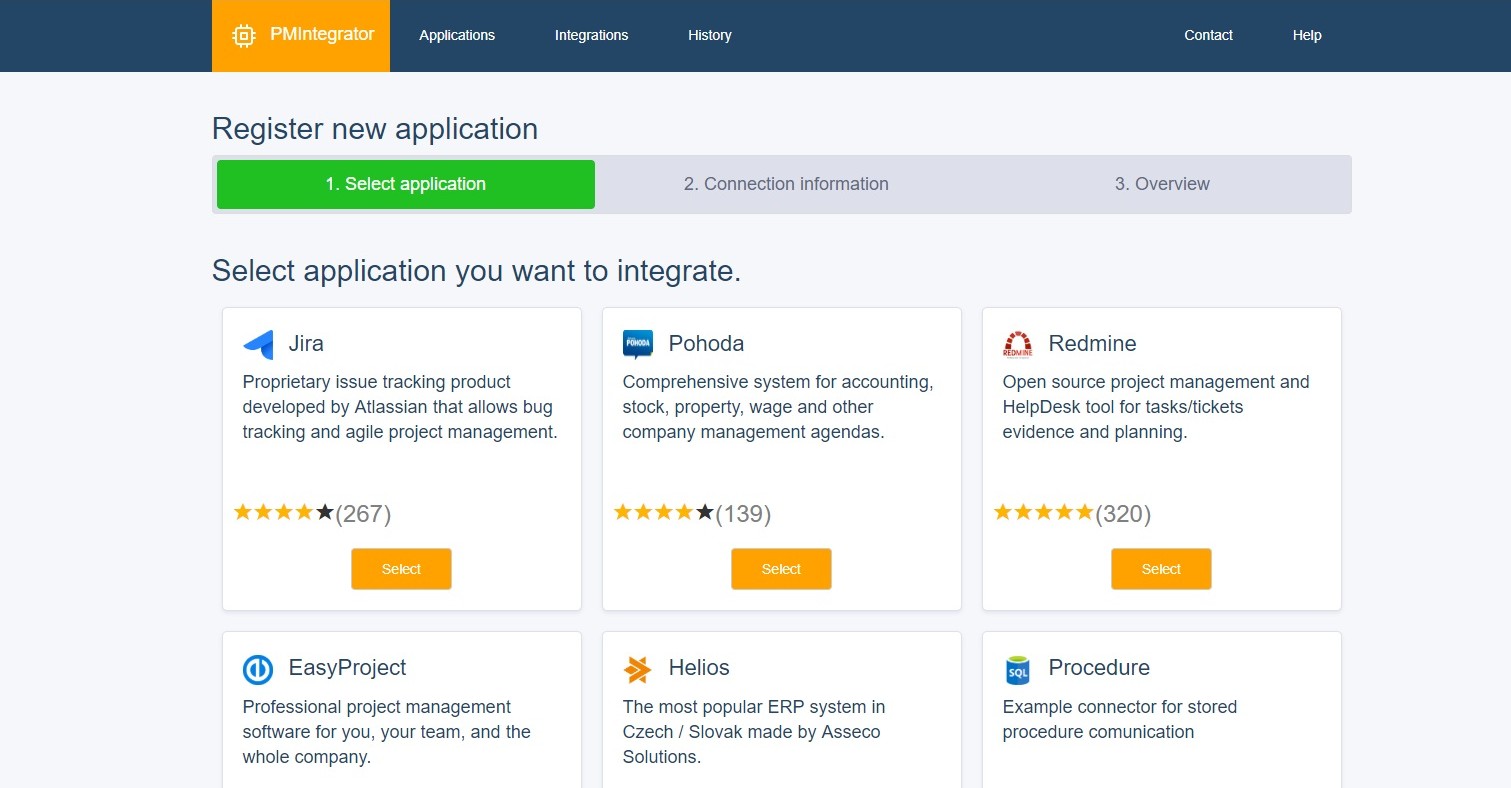Screen dimensions: 1511x788
Task: Switch to the Overview step
Action: (1162, 183)
